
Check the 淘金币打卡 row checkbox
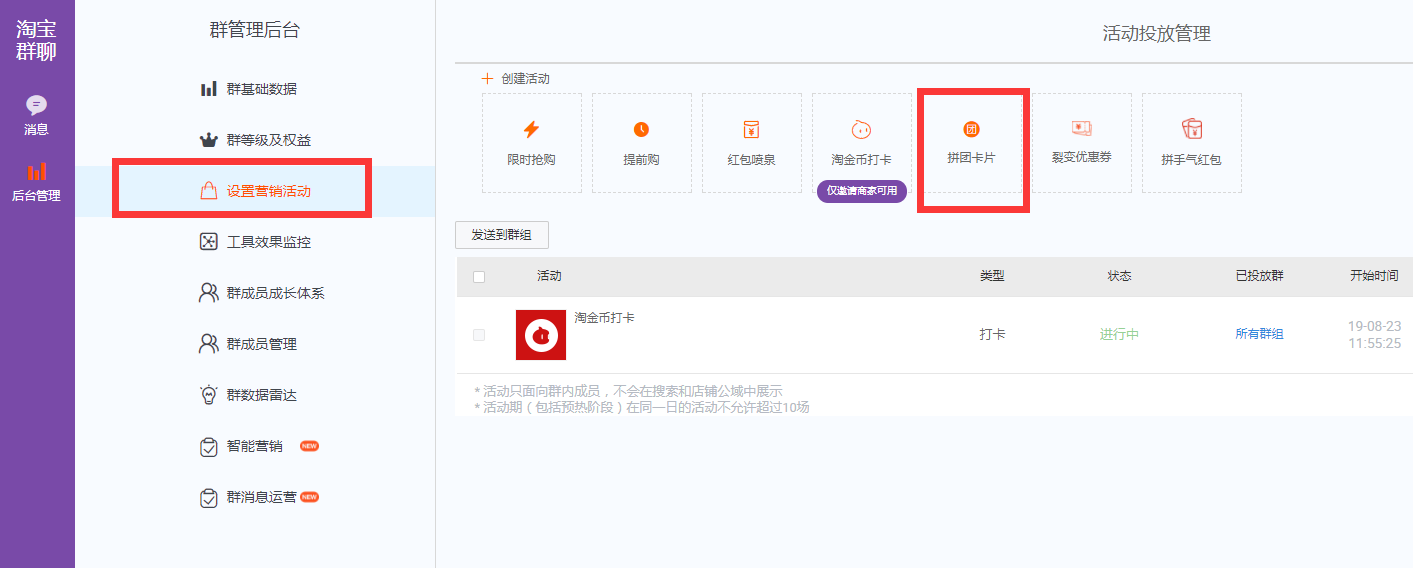tap(479, 335)
